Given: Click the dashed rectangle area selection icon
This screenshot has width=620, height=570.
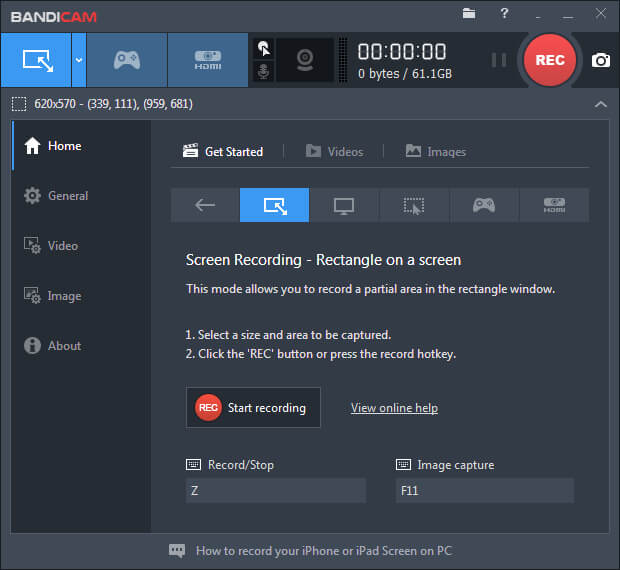Looking at the screenshot, I should pyautogui.click(x=19, y=104).
